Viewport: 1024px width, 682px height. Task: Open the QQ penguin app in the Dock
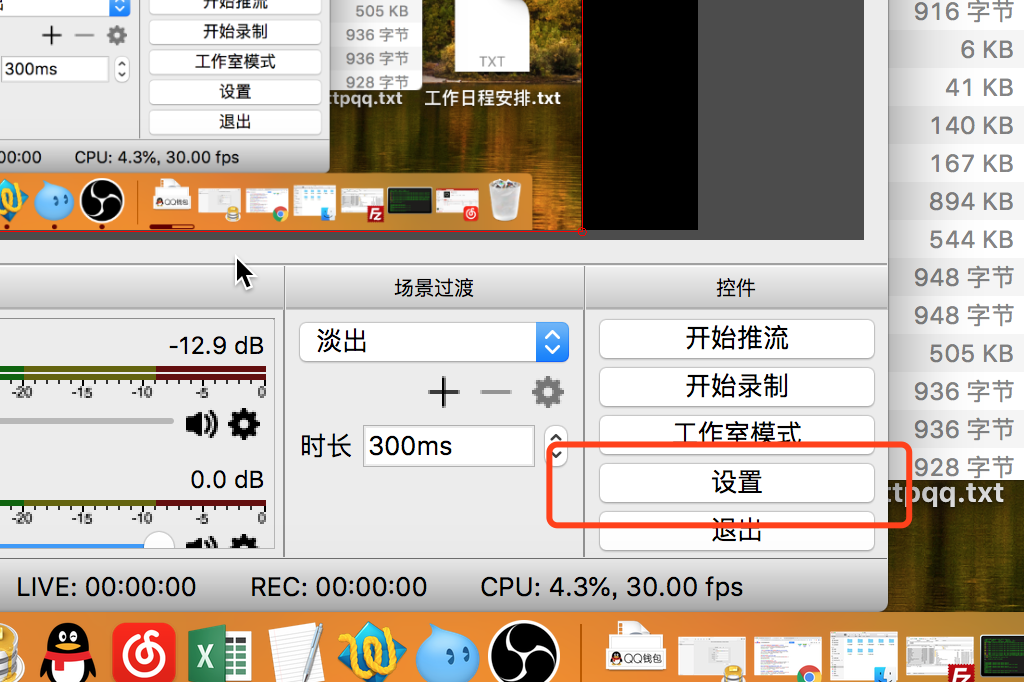pyautogui.click(x=67, y=653)
